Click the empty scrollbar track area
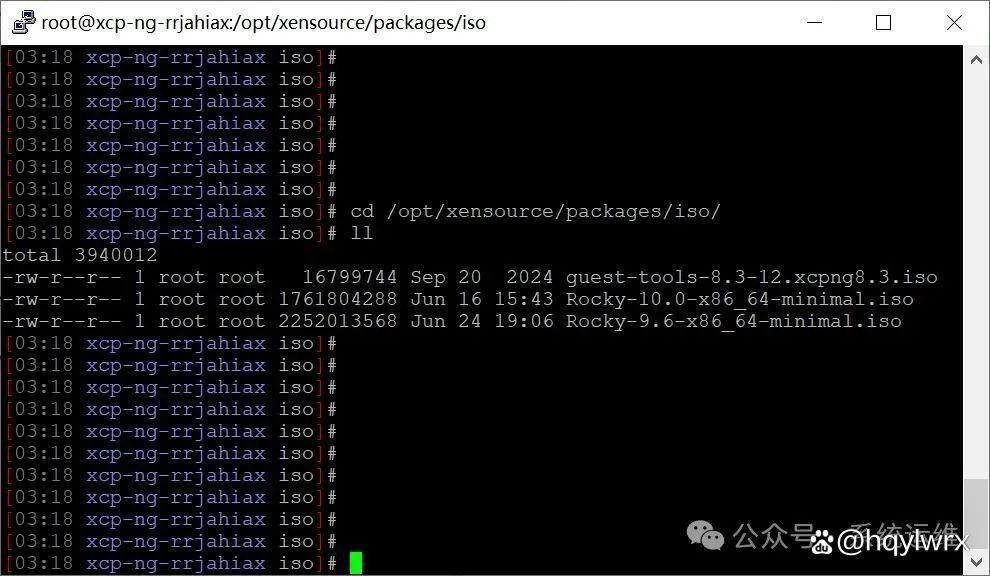 [x=976, y=275]
